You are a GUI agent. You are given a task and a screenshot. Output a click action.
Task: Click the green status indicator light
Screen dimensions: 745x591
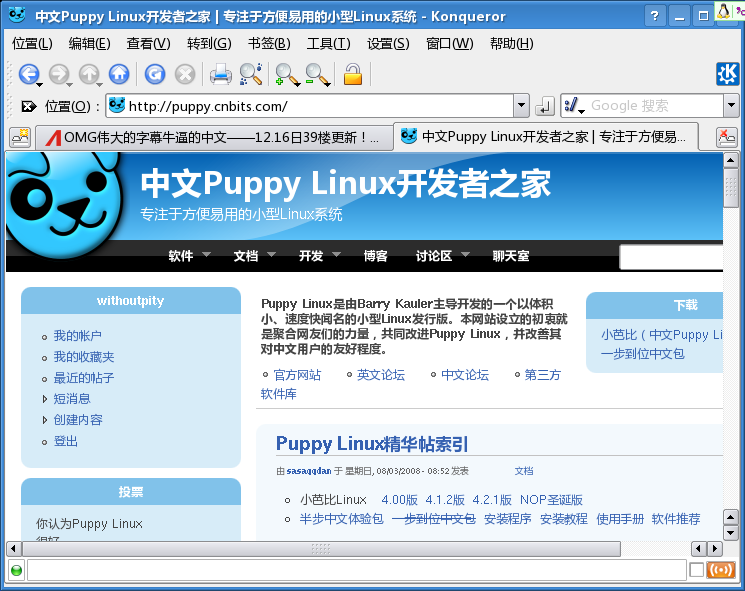16,570
